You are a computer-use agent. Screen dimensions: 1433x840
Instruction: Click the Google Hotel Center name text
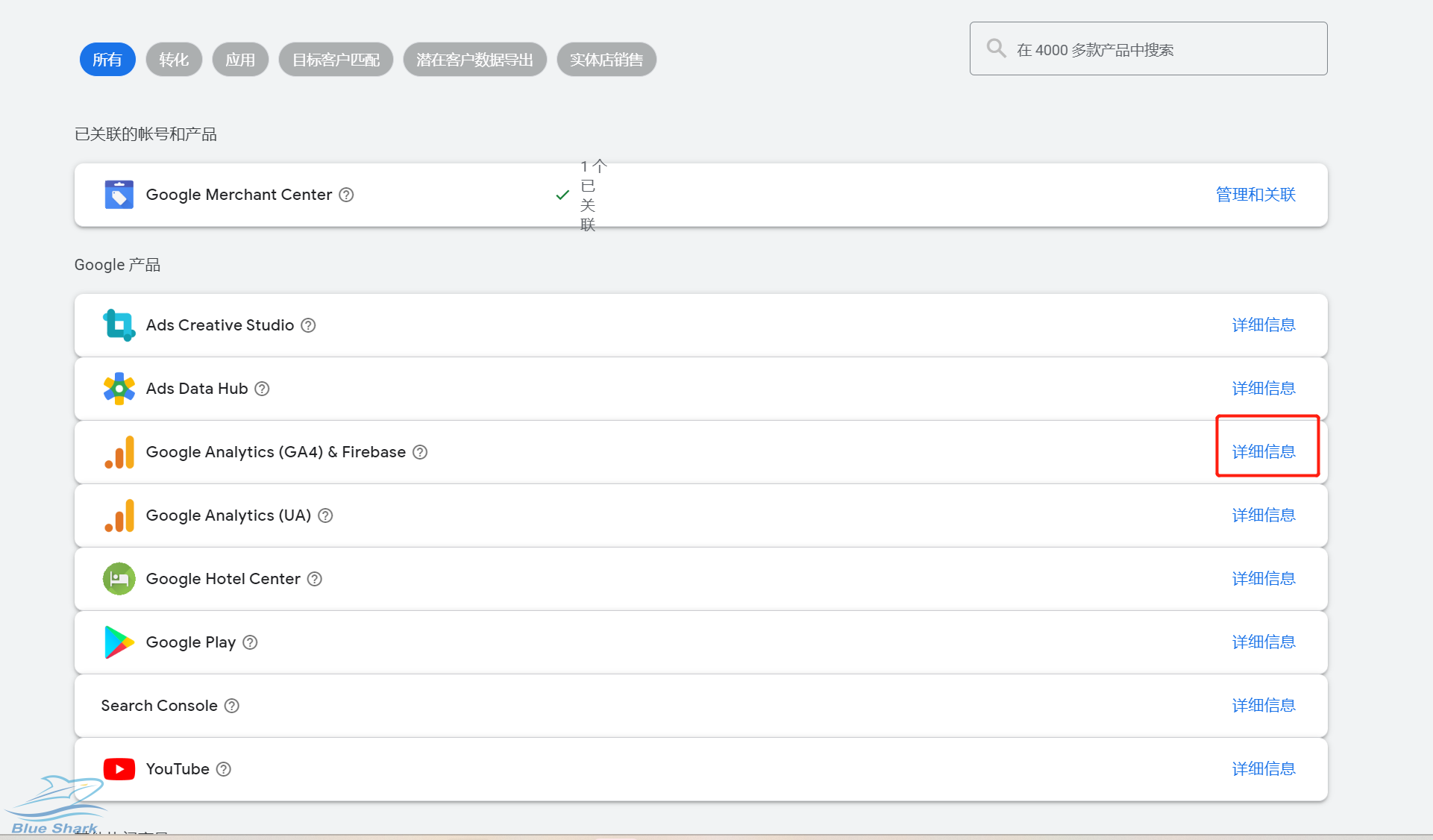[223, 579]
